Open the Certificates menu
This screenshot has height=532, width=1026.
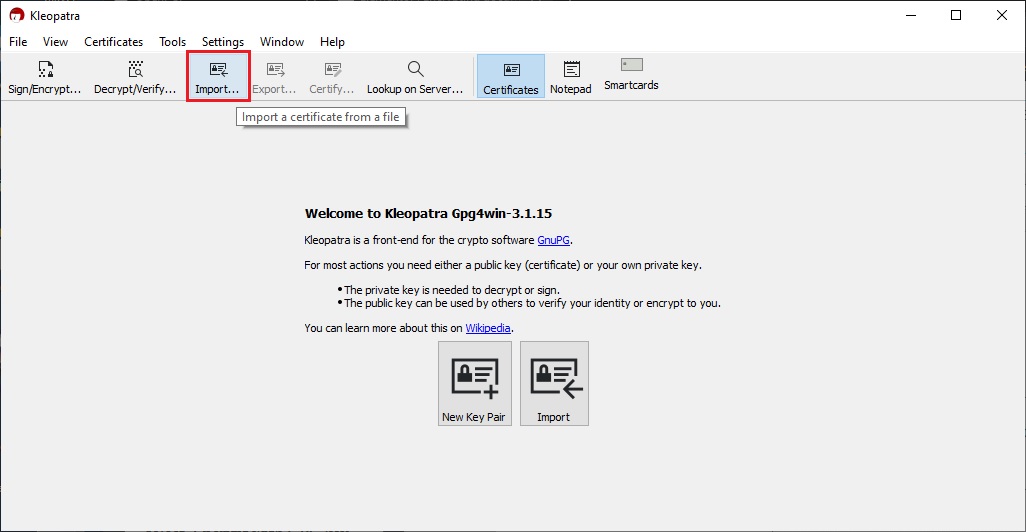click(113, 42)
